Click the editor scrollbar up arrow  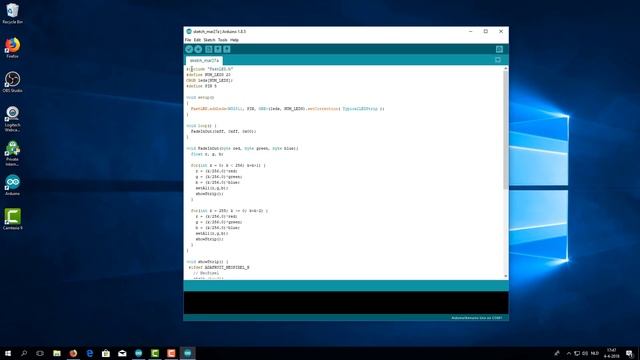click(506, 69)
